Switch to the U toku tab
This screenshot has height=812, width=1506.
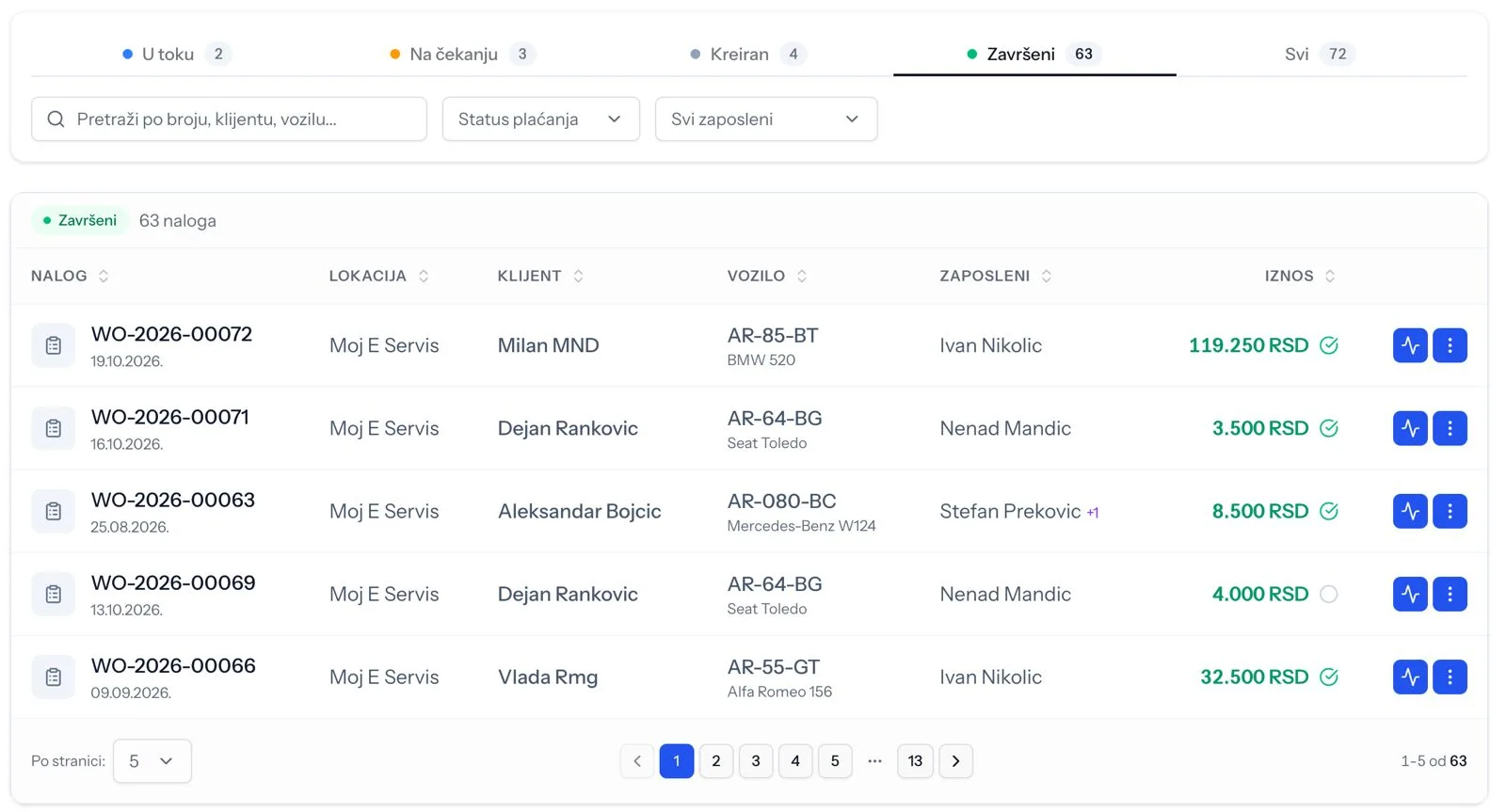(177, 54)
